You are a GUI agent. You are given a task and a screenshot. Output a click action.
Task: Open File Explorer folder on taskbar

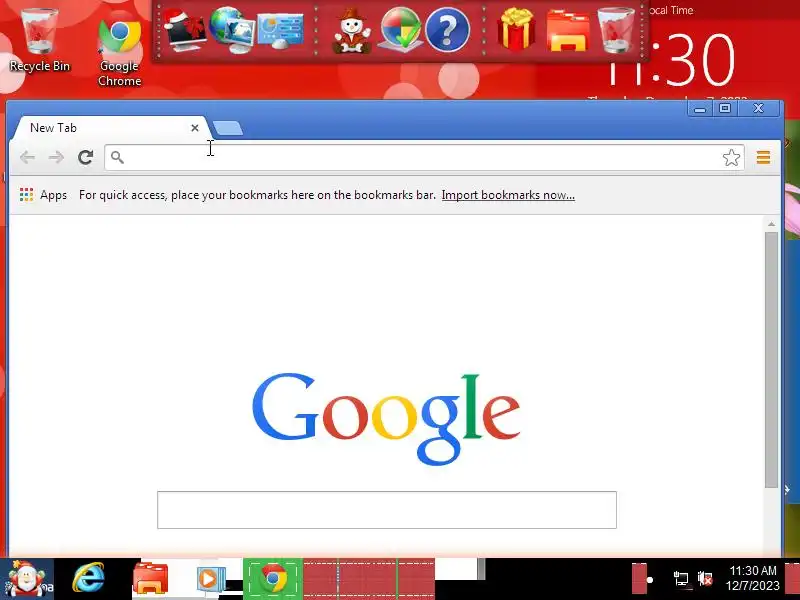[x=150, y=579]
